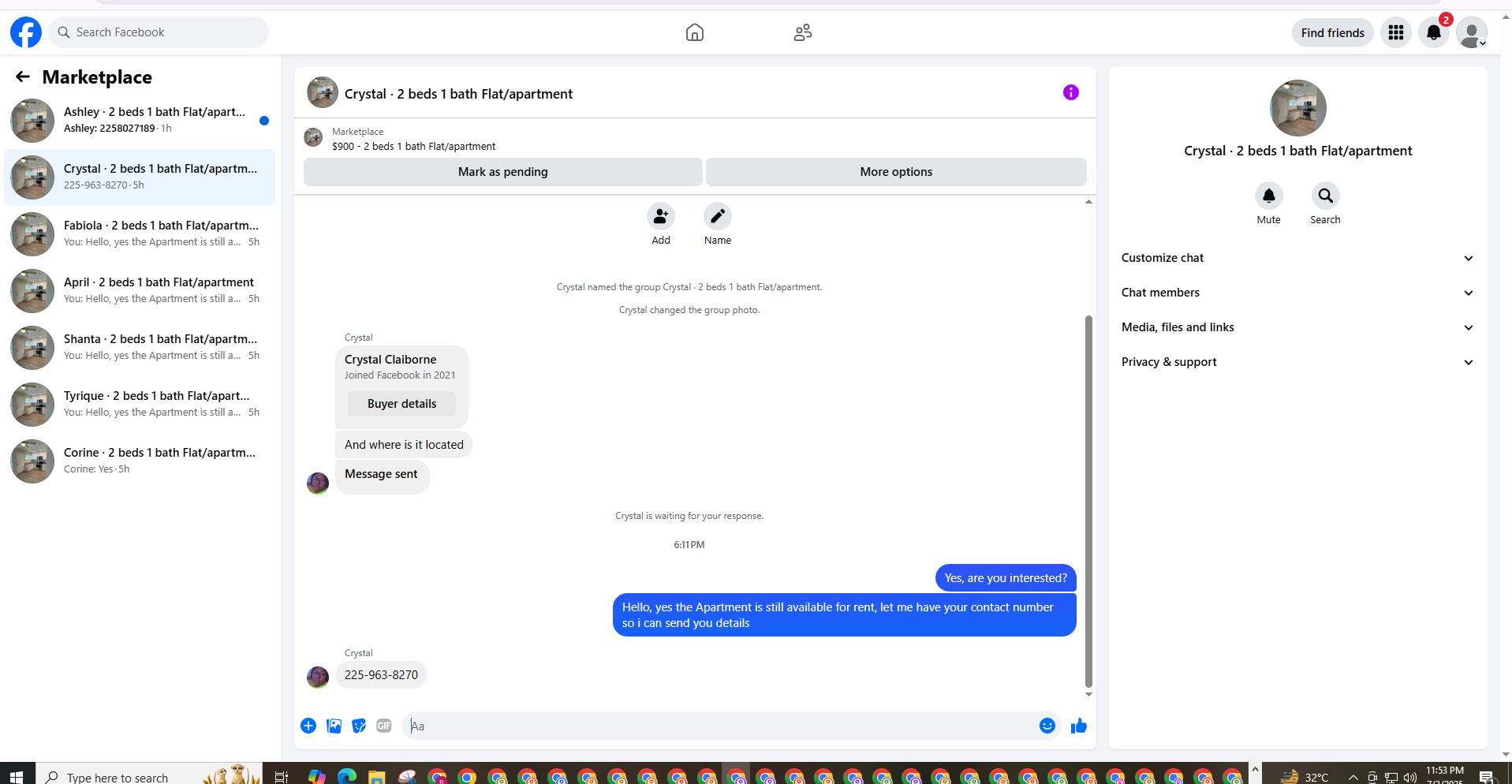The width and height of the screenshot is (1512, 784).
Task: Expand Customize chat section
Action: (1297, 258)
